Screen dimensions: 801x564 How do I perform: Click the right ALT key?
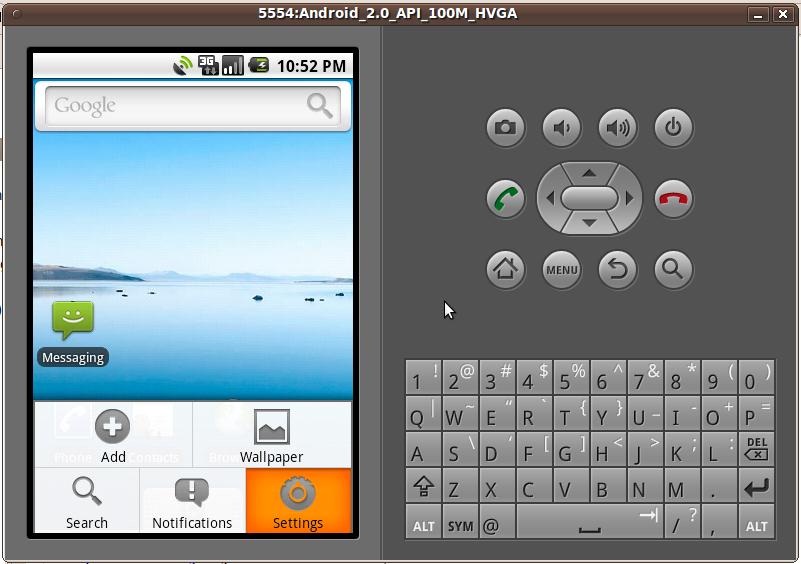tap(757, 522)
